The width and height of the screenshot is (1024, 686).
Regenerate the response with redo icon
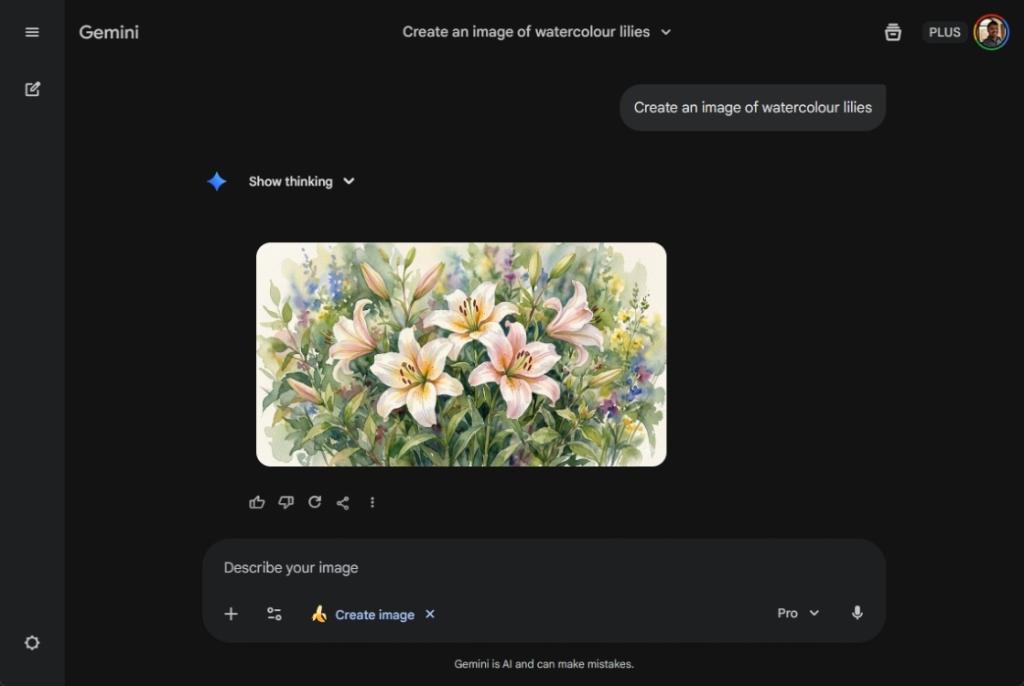coord(315,502)
